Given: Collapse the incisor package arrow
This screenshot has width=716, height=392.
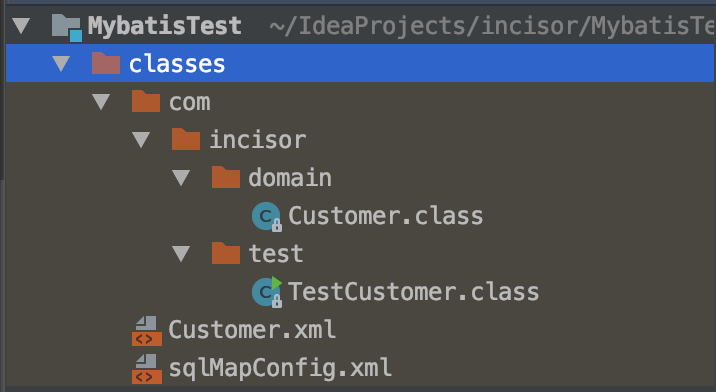Looking at the screenshot, I should (x=141, y=139).
